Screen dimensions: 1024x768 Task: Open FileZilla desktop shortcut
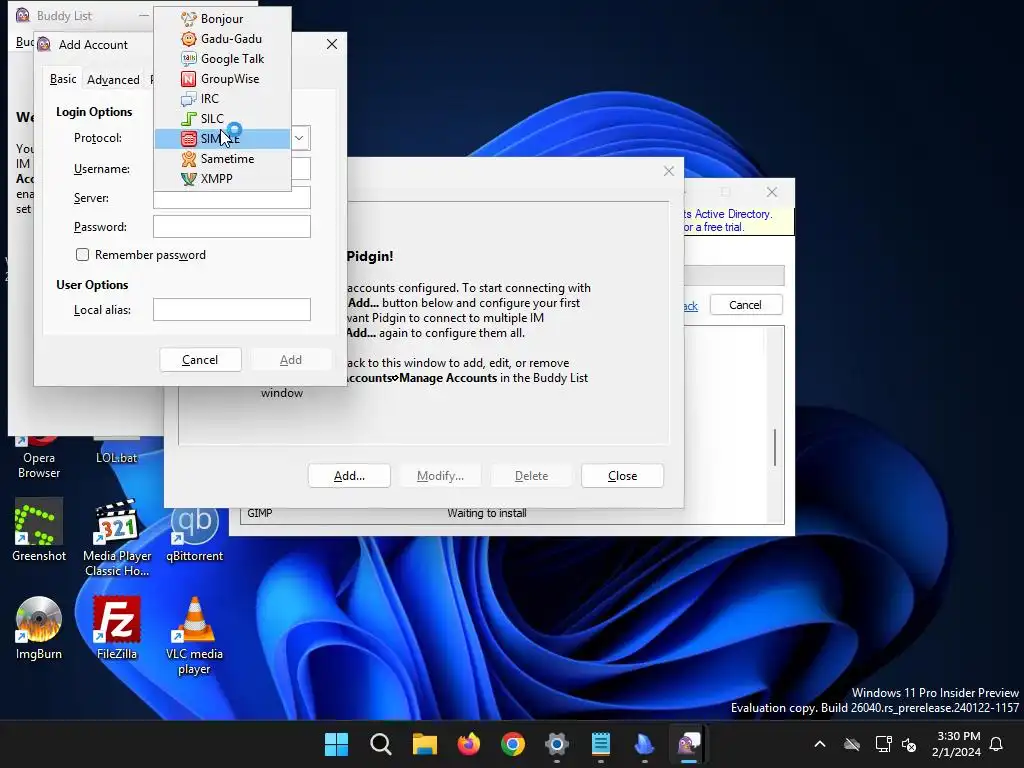(x=117, y=628)
